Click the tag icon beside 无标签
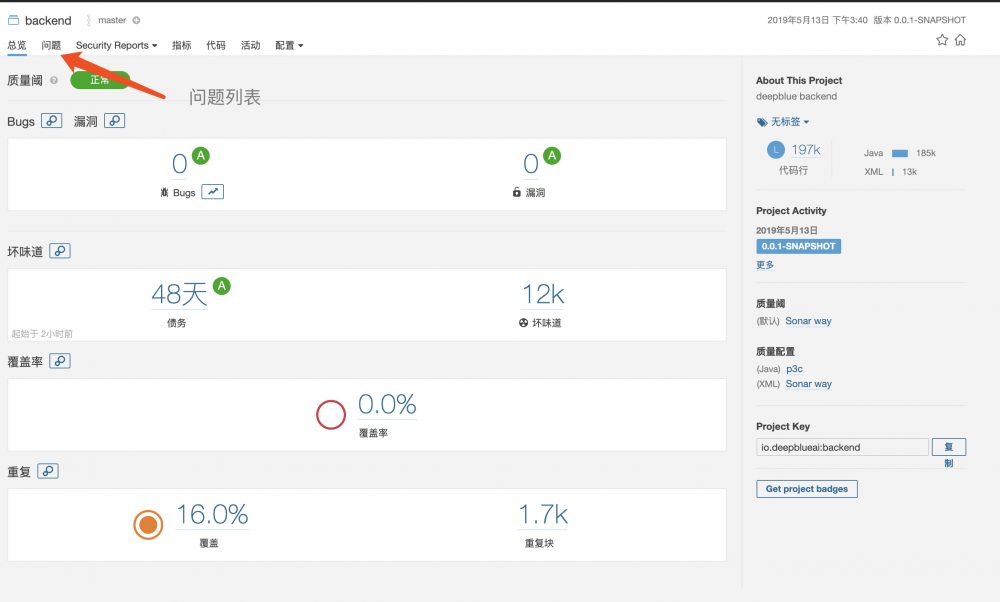 tap(761, 121)
